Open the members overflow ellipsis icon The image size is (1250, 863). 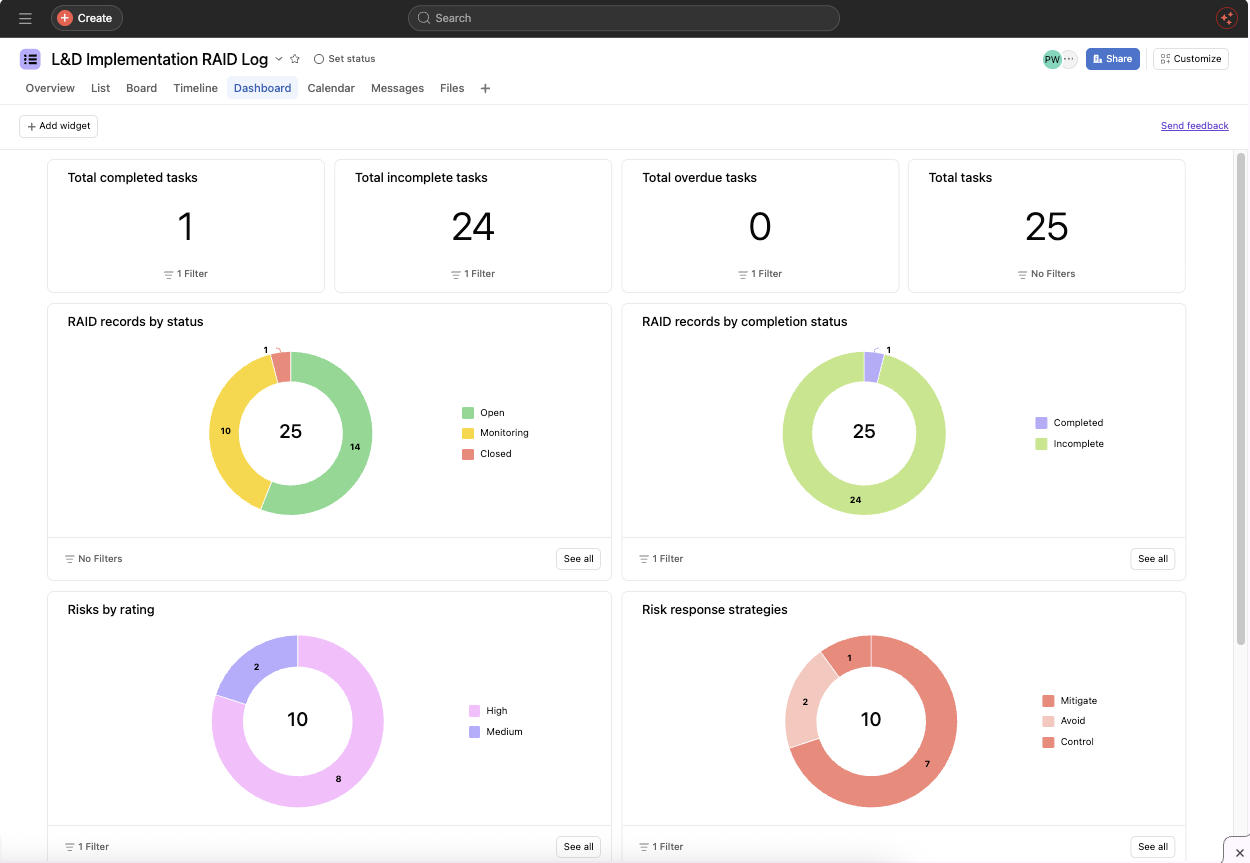[1069, 59]
